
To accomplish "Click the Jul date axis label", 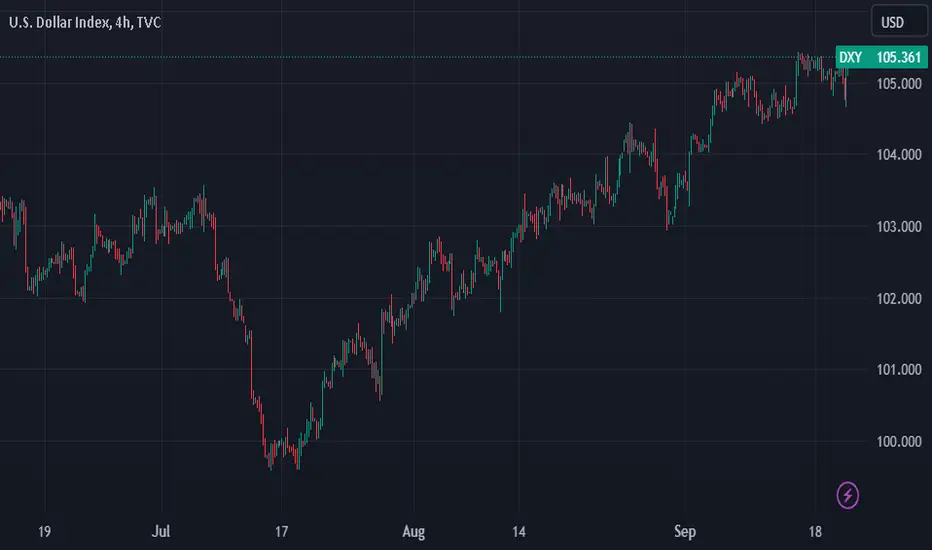I will pos(160,531).
